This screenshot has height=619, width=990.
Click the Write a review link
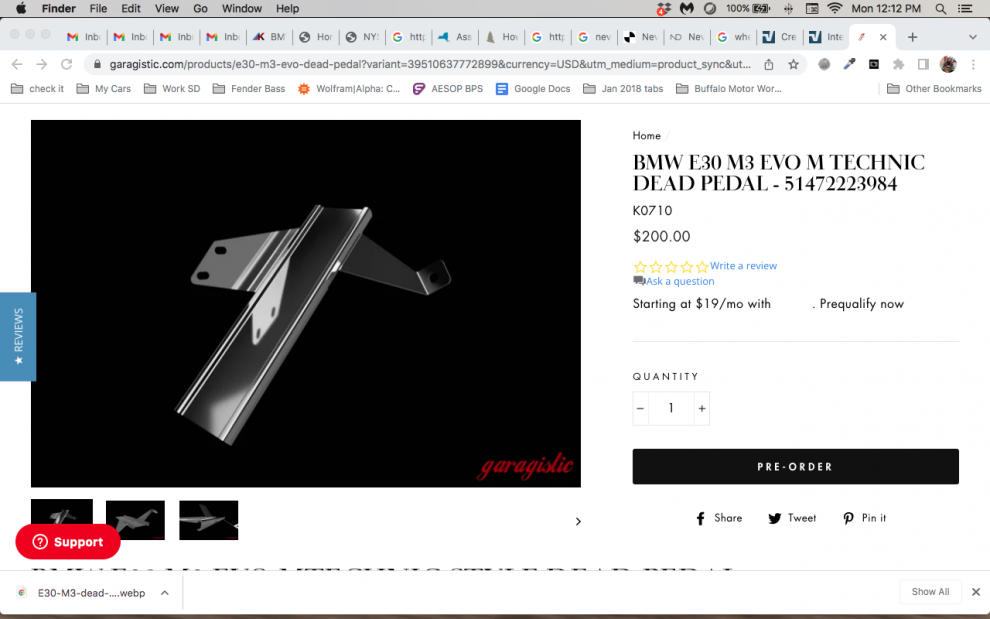(743, 266)
